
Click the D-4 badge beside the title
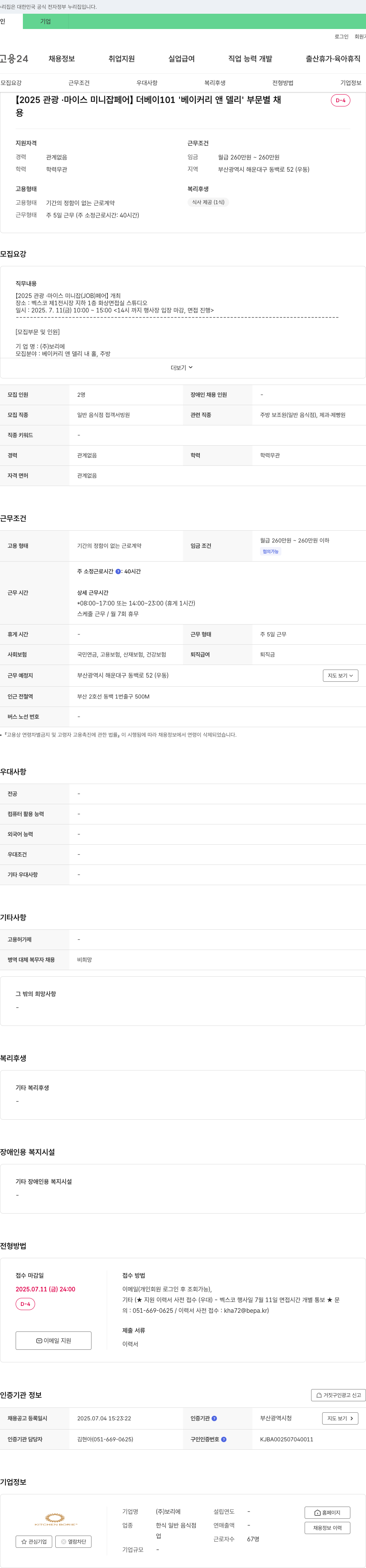pyautogui.click(x=340, y=100)
